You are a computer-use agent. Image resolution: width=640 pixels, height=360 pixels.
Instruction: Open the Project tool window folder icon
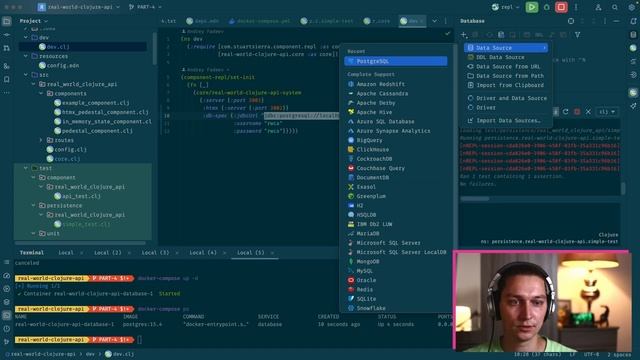7,21
